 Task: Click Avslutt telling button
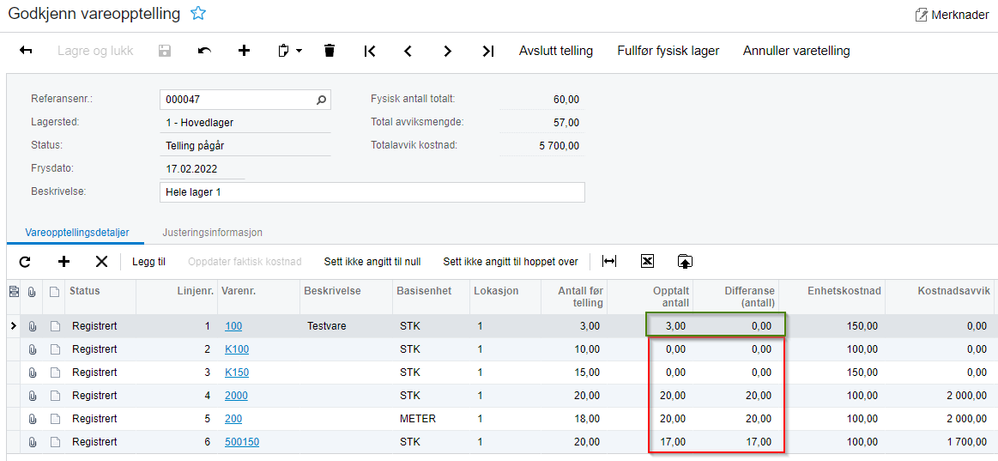pos(556,51)
